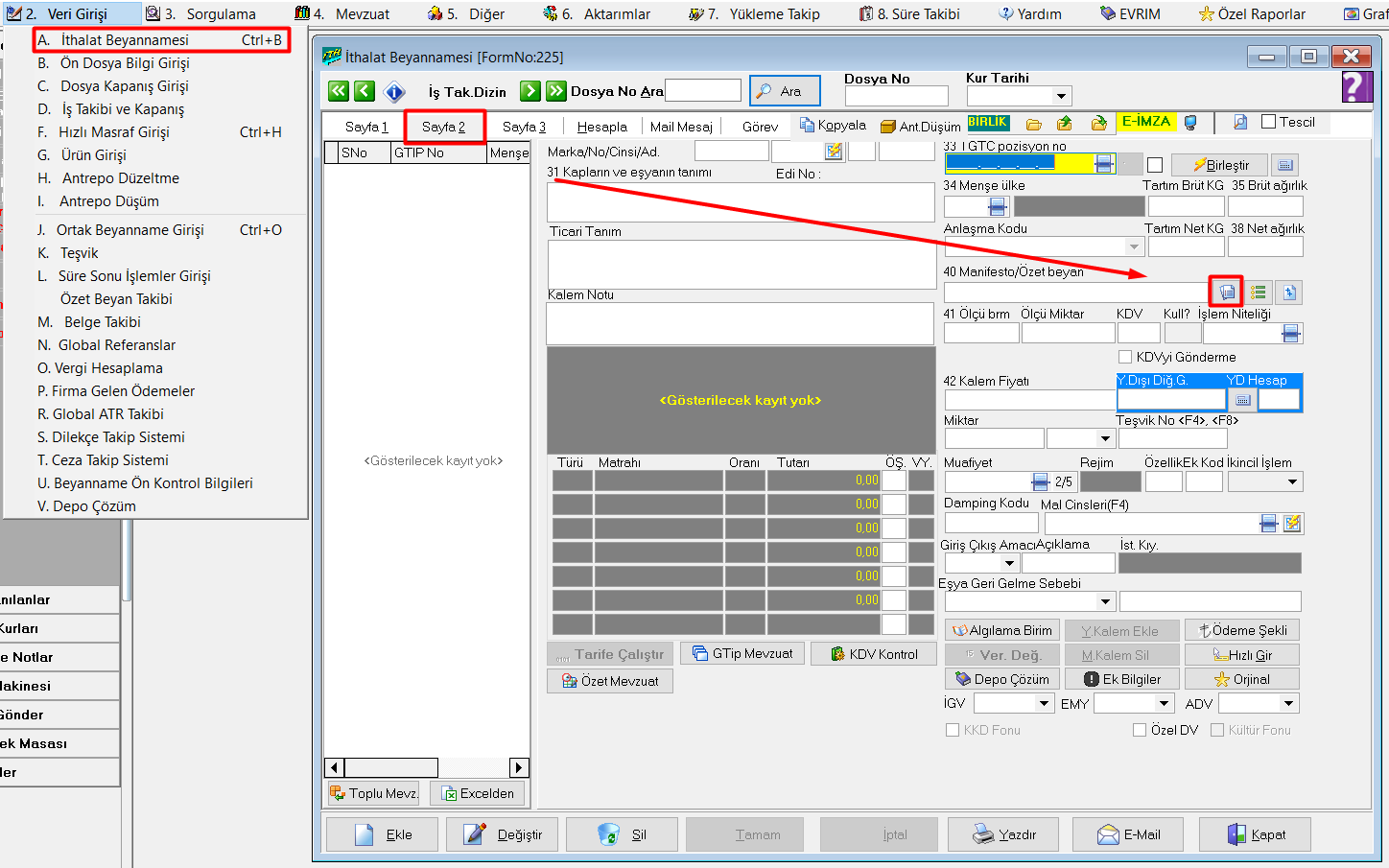Open the Manifesto/Özet beyan documents icon

tap(1227, 292)
